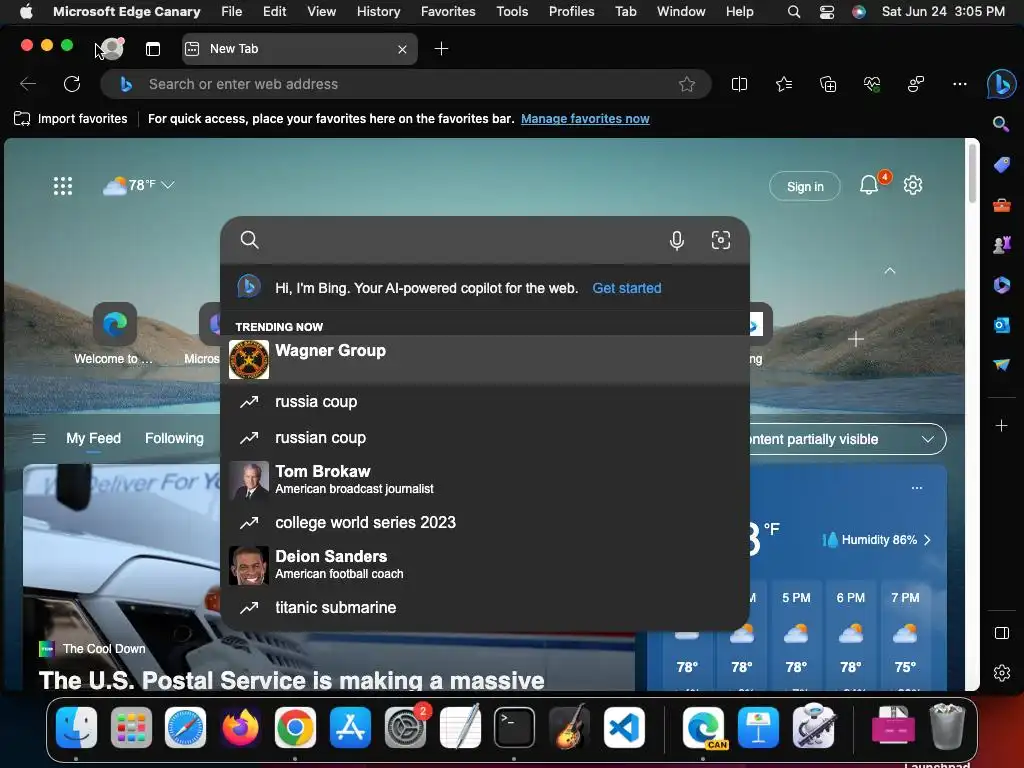Collapse quick links with up chevron
Image resolution: width=1024 pixels, height=768 pixels.
point(889,270)
